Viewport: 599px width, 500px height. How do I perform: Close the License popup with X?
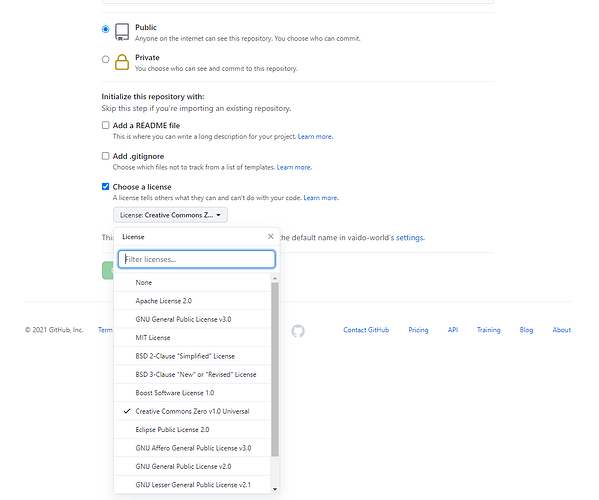pos(270,236)
